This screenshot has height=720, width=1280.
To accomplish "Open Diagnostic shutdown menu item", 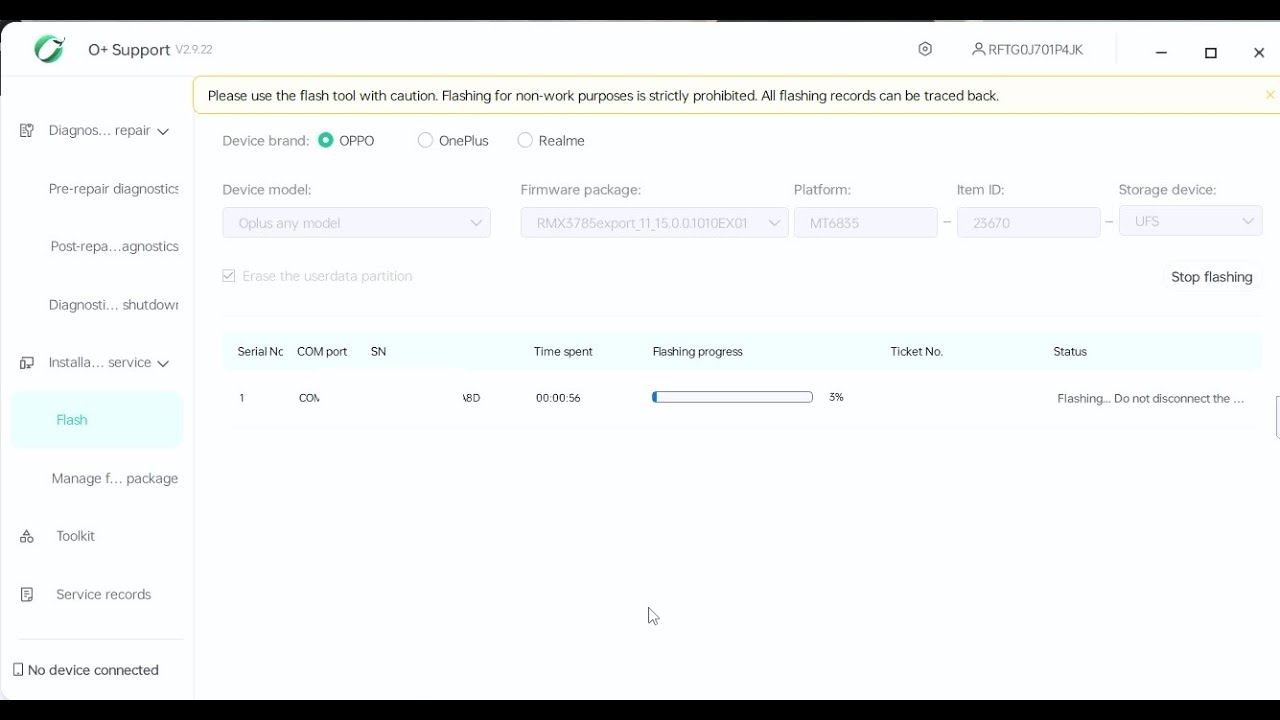I will coord(113,305).
